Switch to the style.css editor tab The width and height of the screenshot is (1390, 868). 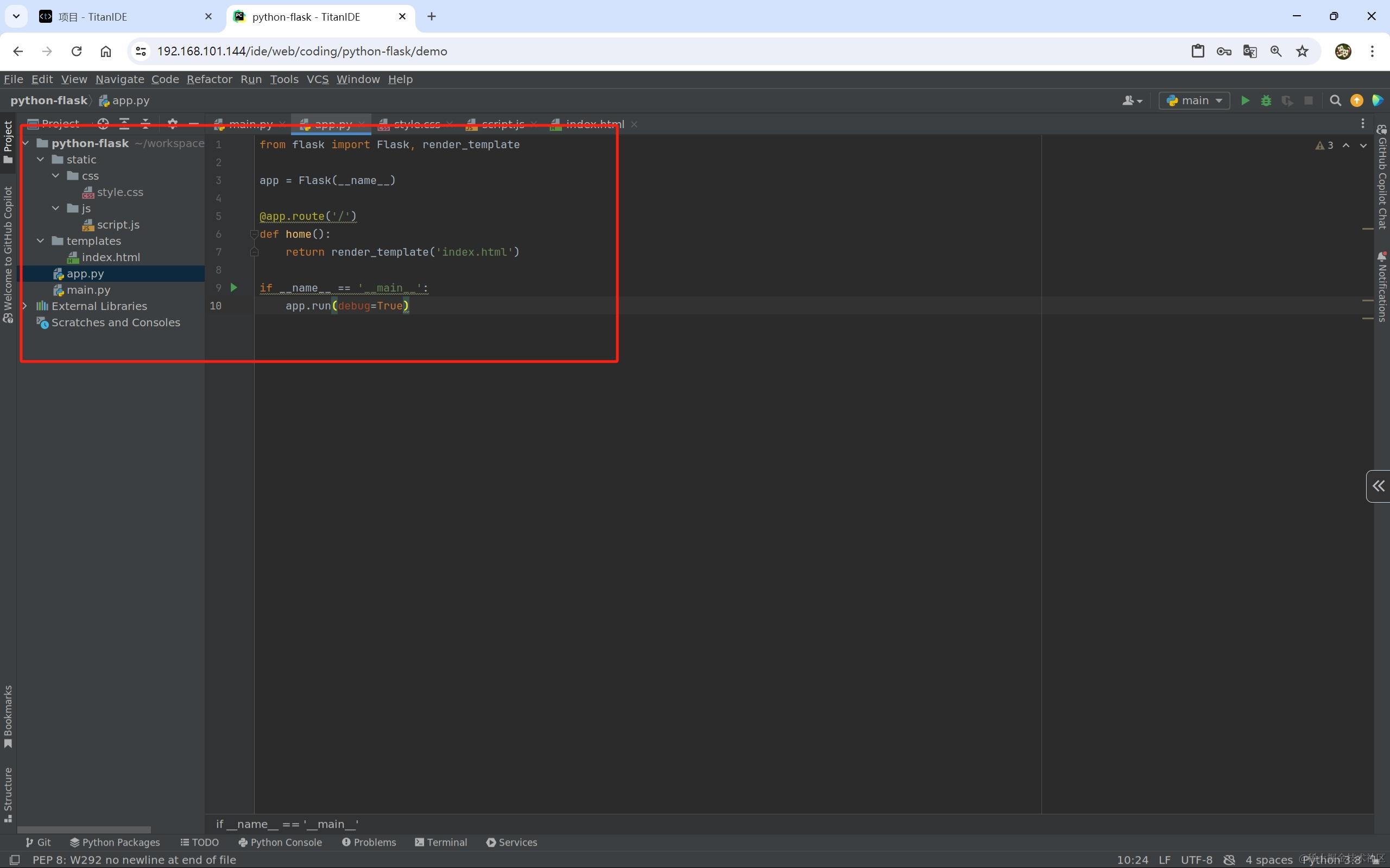click(x=416, y=124)
